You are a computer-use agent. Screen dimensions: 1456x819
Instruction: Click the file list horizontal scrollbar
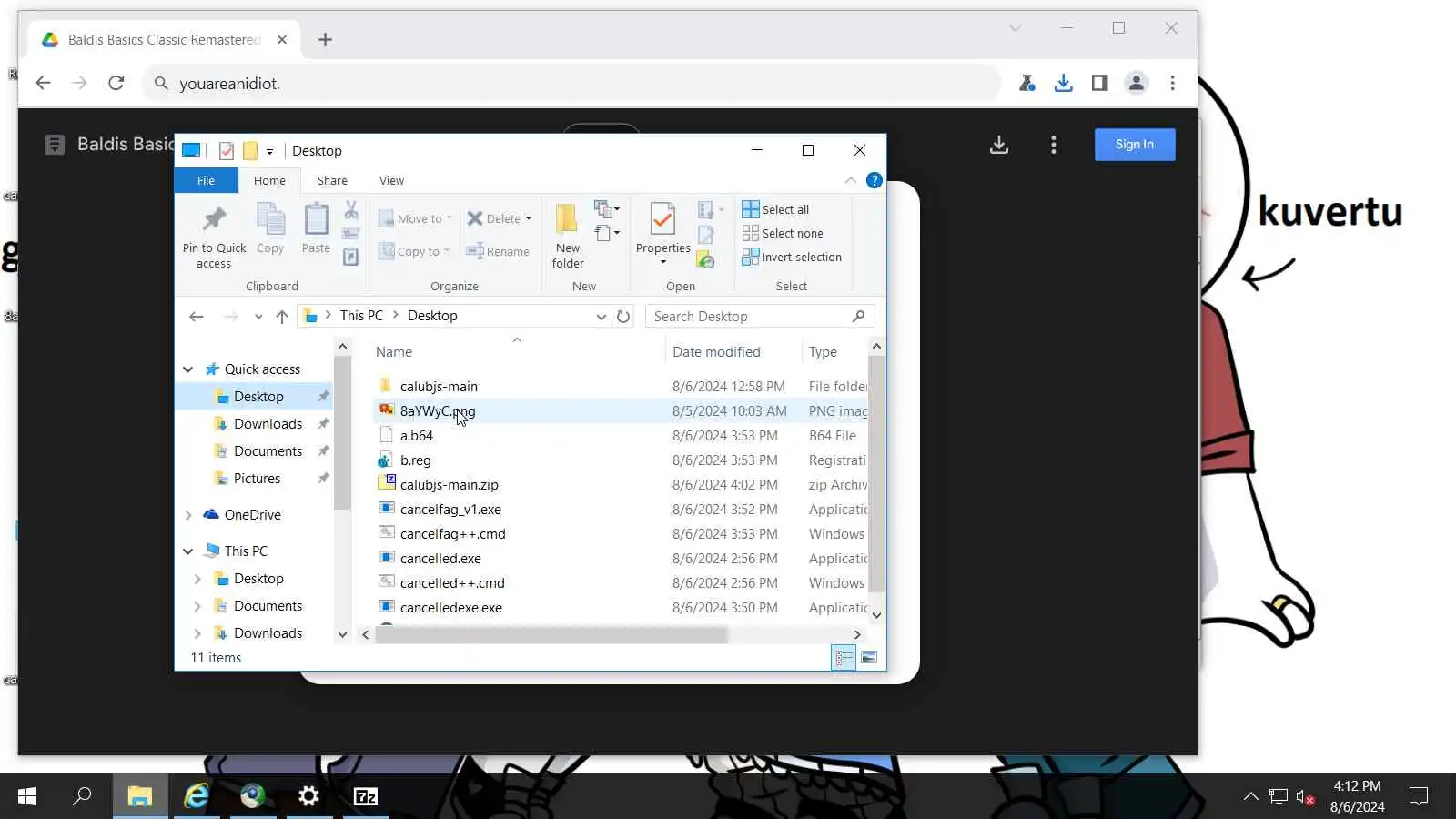[552, 635]
